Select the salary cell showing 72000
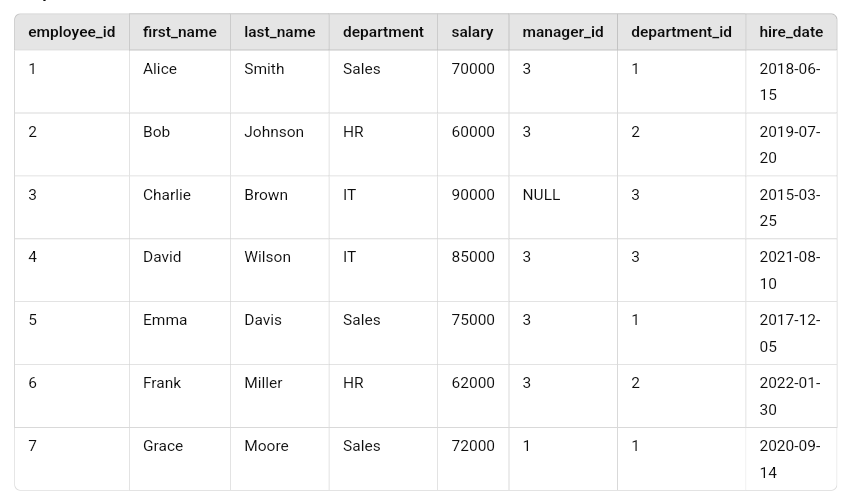846x499 pixels. pos(473,446)
